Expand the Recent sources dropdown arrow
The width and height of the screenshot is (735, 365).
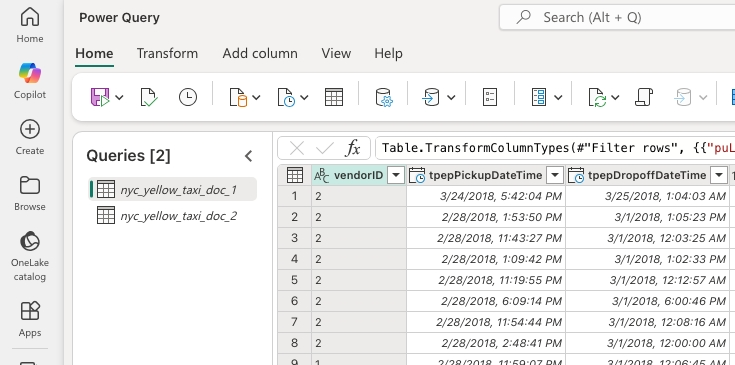click(304, 97)
